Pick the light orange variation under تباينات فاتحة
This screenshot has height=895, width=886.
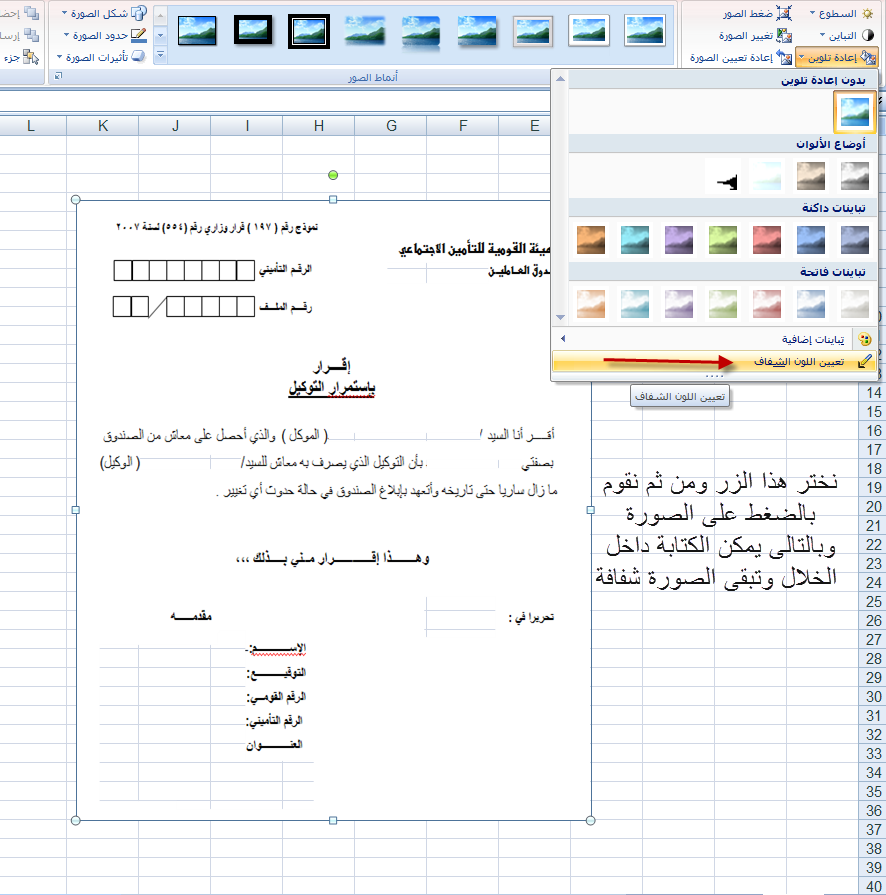(x=591, y=304)
